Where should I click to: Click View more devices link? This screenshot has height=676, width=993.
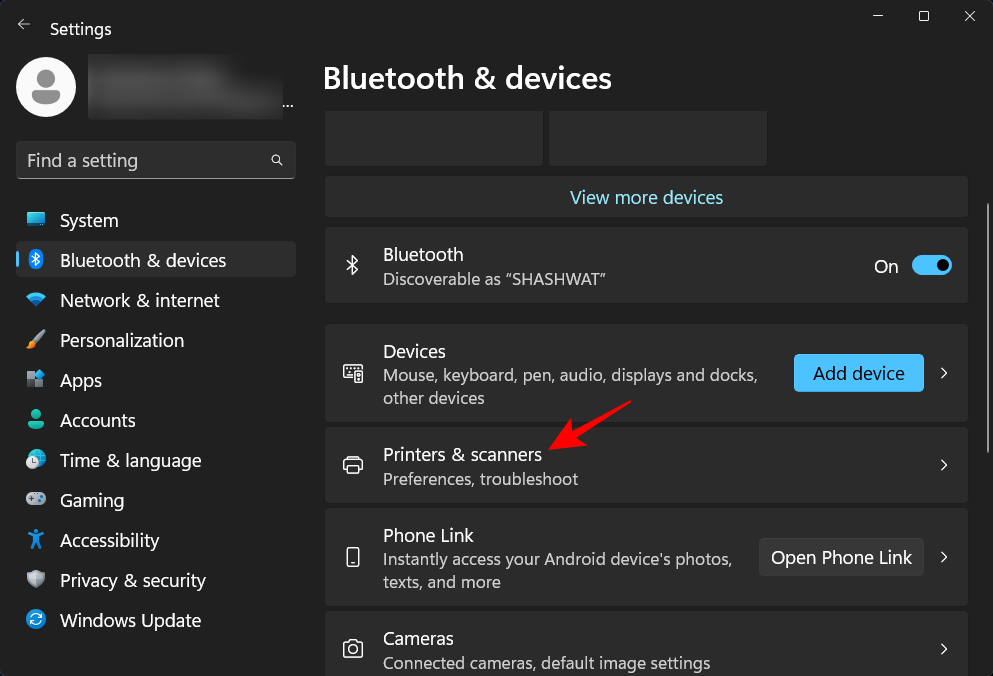coord(646,197)
